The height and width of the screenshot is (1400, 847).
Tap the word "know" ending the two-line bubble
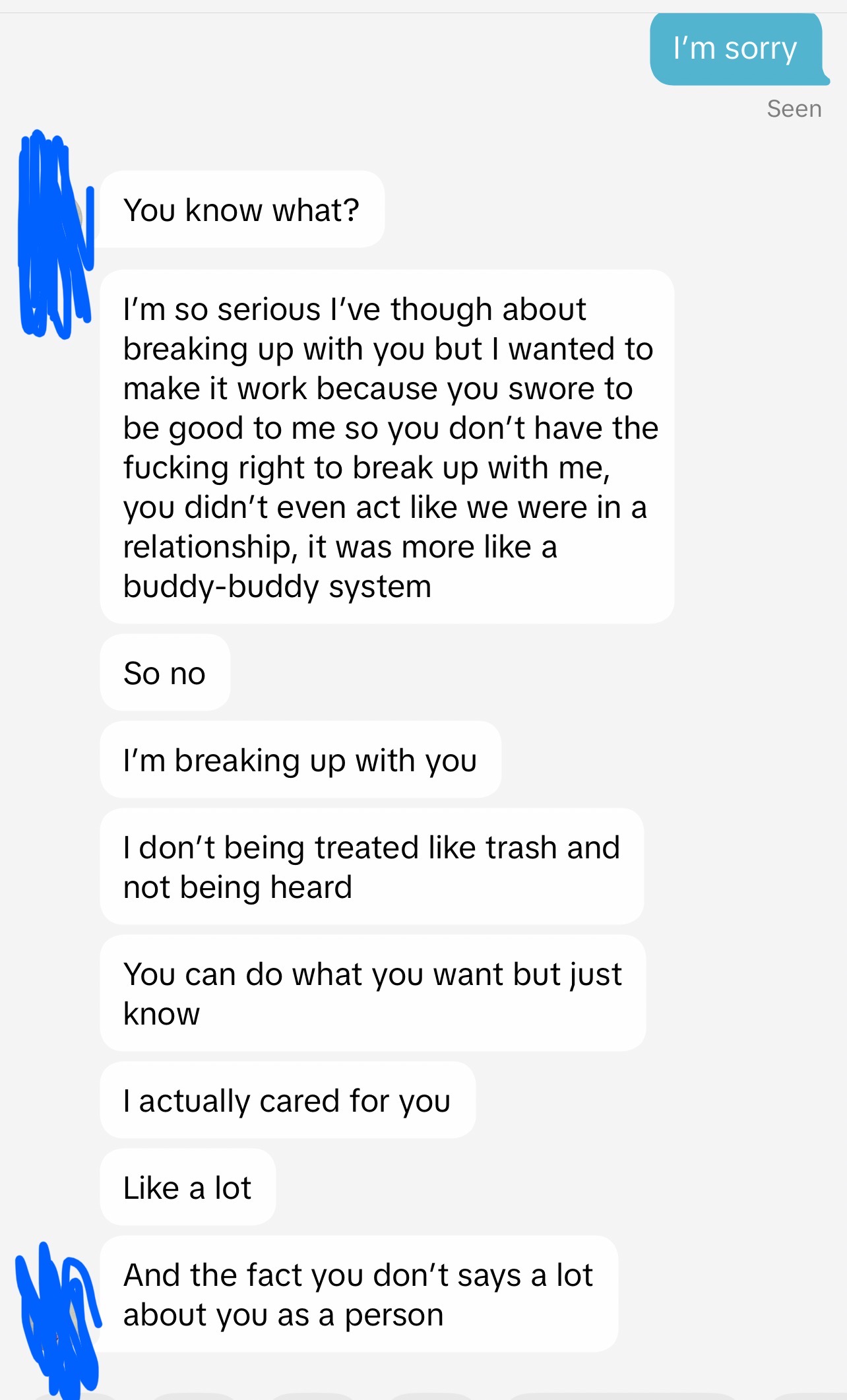[161, 1014]
